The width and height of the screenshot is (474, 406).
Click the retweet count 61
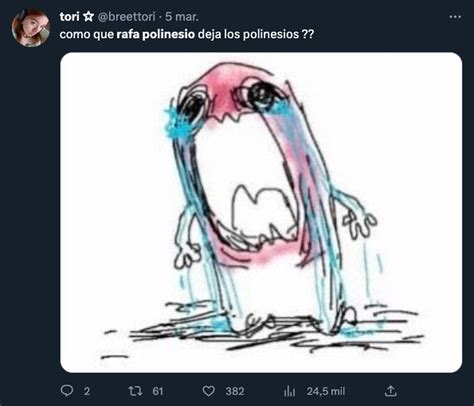pos(158,391)
